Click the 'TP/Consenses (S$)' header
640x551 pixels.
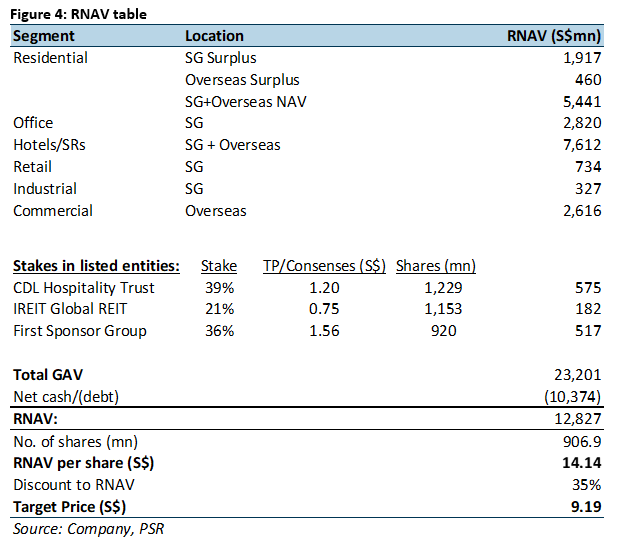(x=324, y=266)
